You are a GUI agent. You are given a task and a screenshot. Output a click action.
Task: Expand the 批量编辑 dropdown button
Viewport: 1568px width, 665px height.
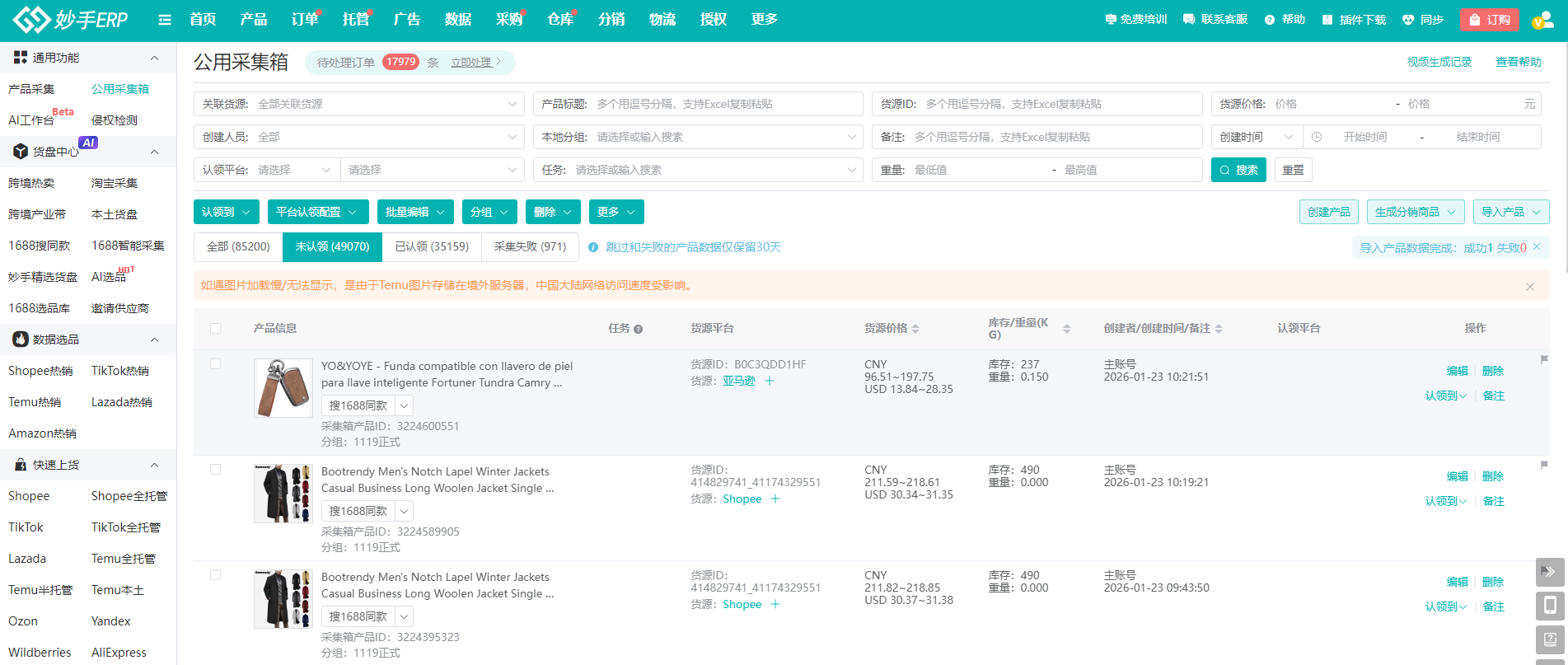(415, 212)
